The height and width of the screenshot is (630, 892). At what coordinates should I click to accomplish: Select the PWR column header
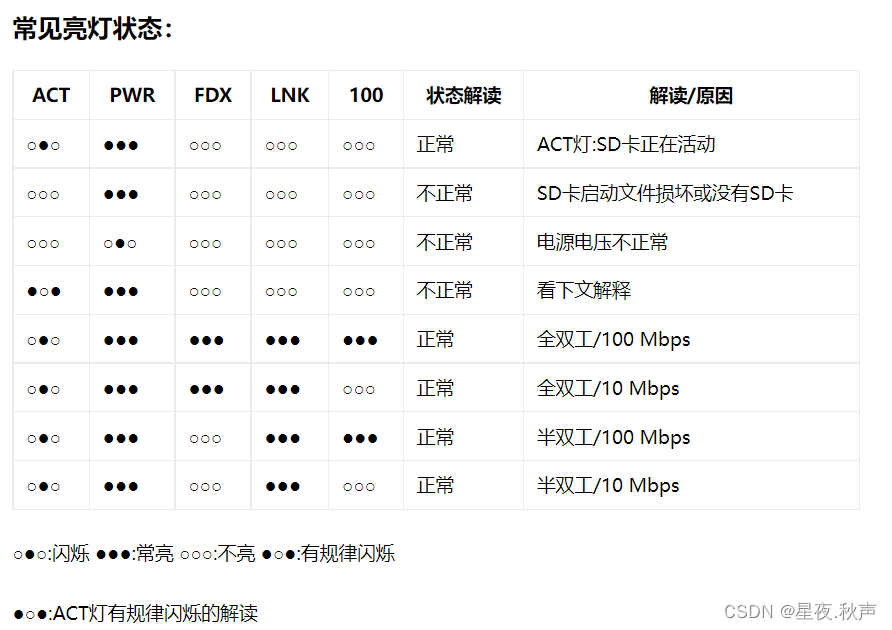[x=132, y=95]
